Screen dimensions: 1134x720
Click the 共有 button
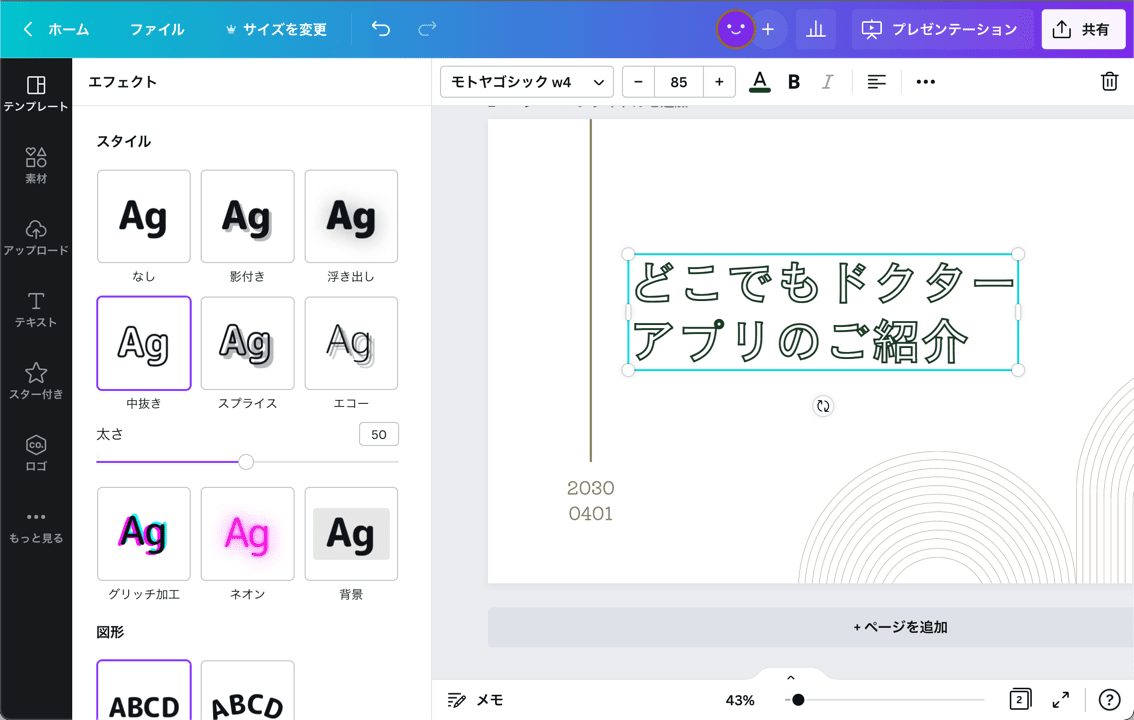(1084, 29)
